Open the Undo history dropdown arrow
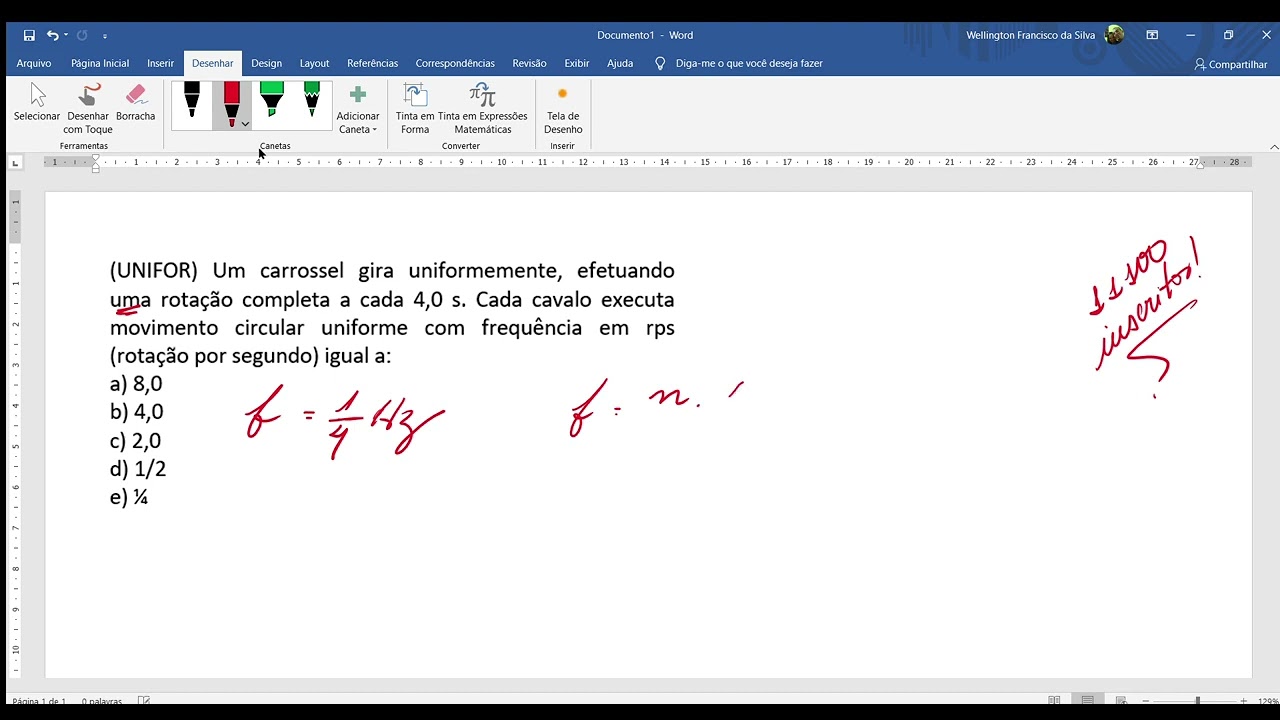Image resolution: width=1280 pixels, height=720 pixels. 66,35
